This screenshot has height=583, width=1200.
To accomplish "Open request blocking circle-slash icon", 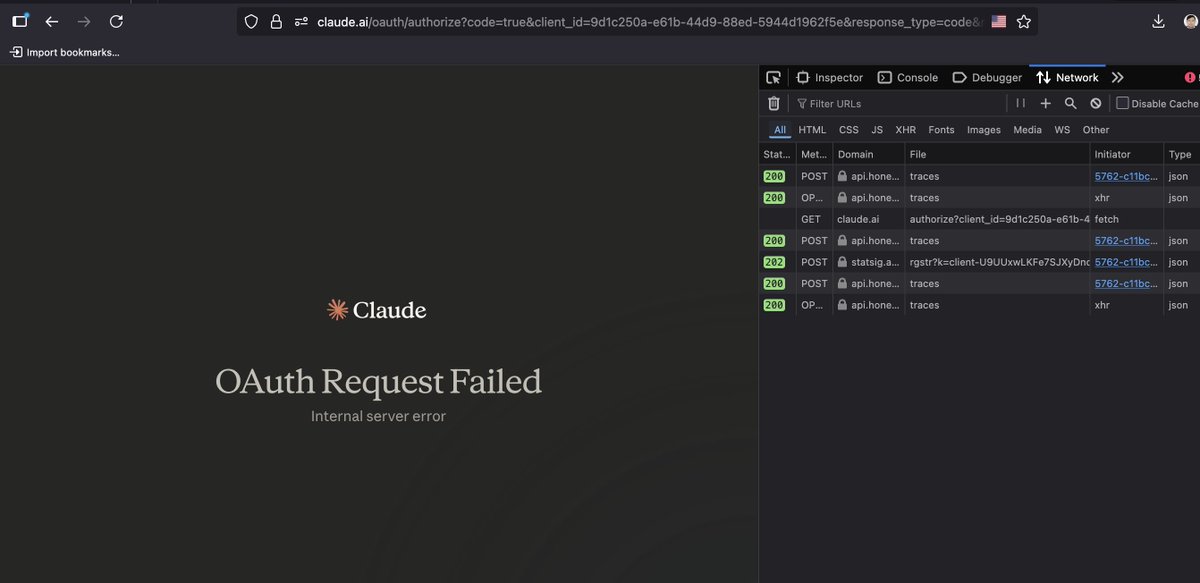I will pyautogui.click(x=1096, y=103).
